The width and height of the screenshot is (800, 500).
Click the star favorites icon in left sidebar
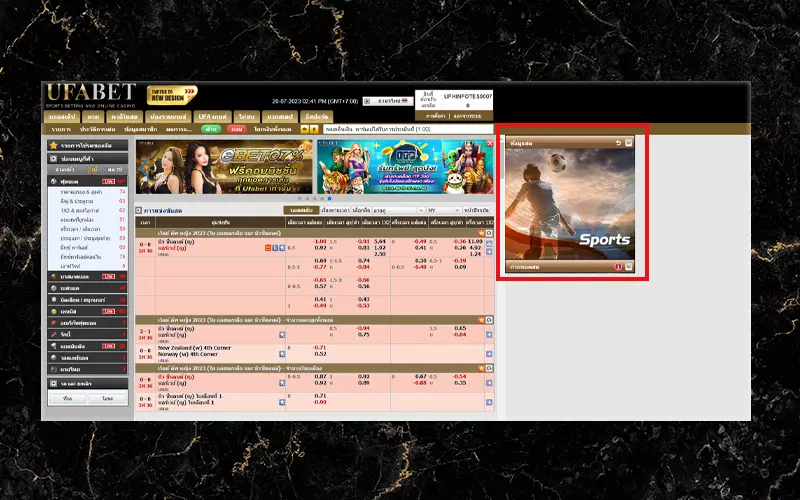point(53,145)
